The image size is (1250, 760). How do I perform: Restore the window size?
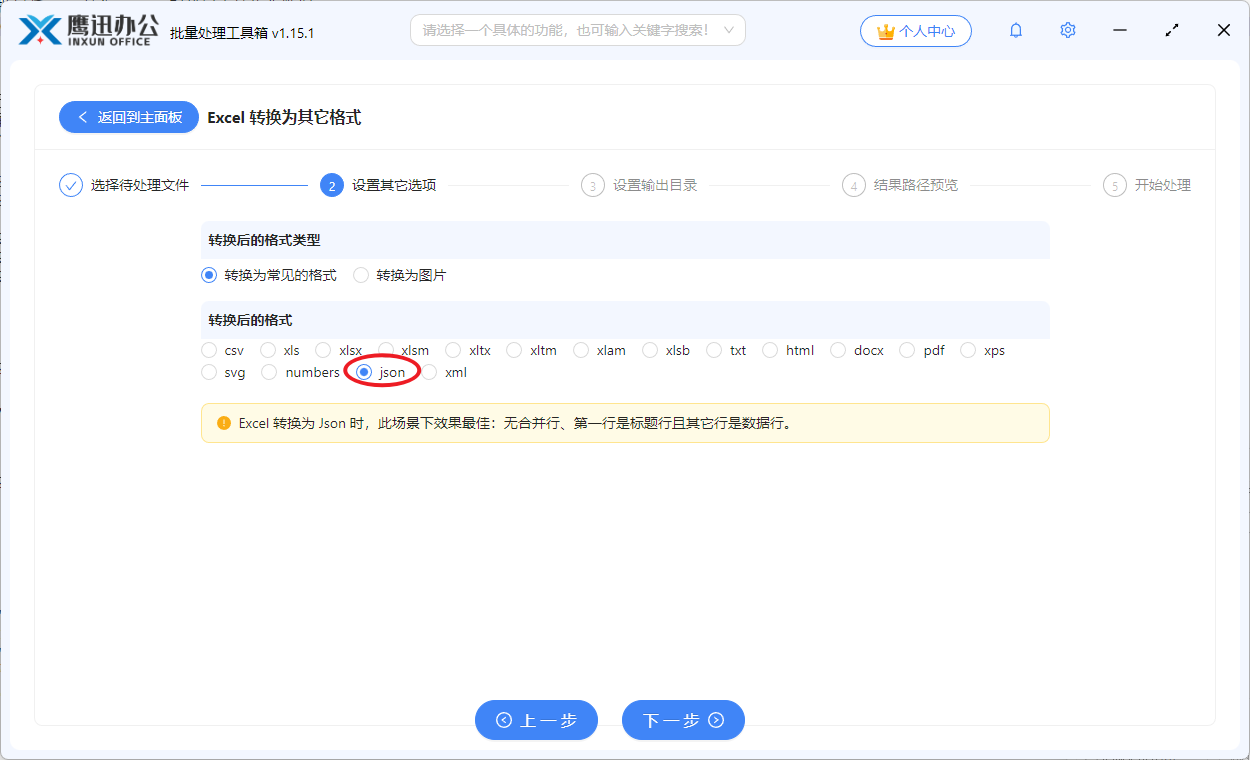click(x=1172, y=31)
